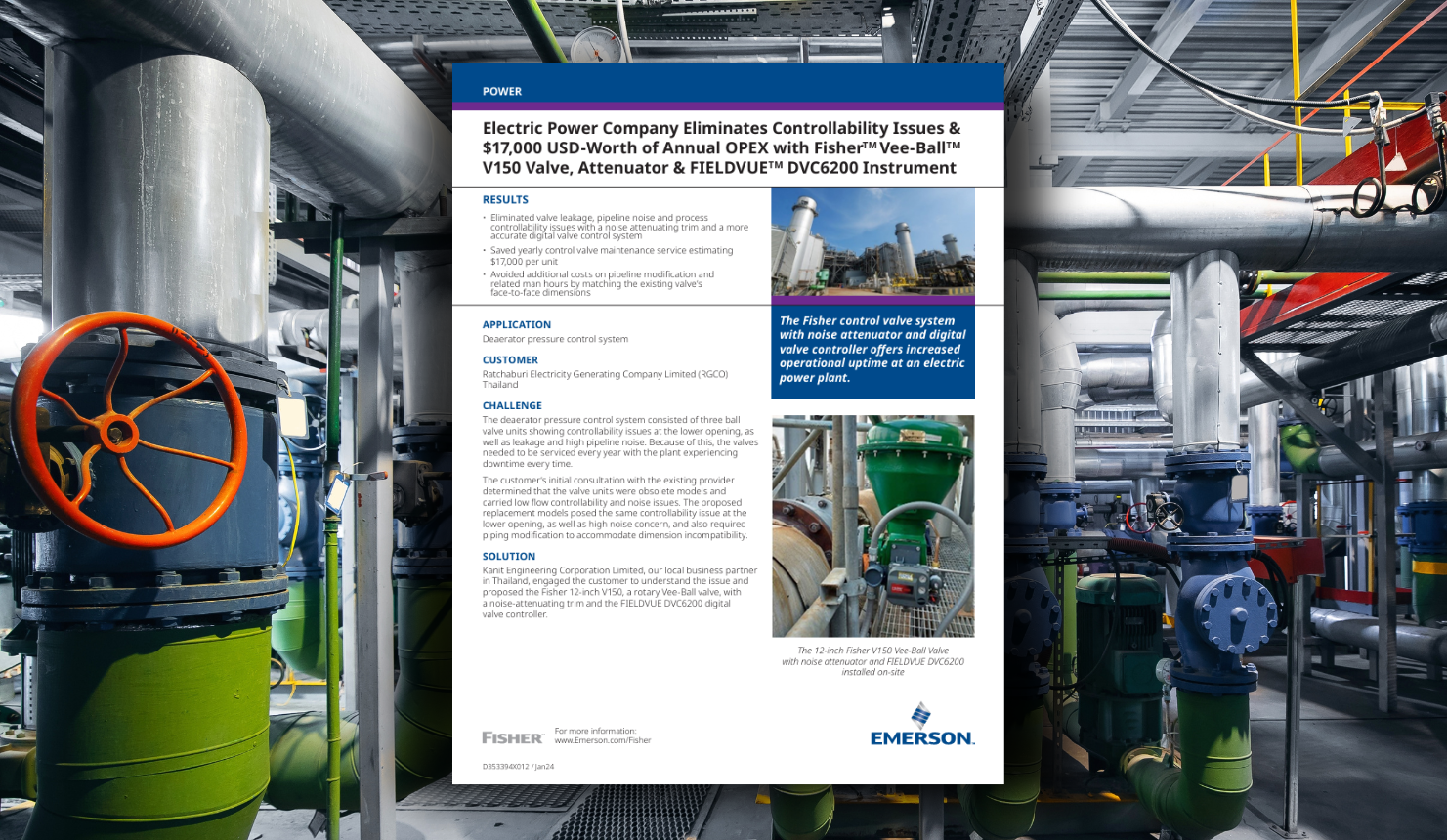Click the paragraph starting 'The deaerator pressure control system consisted'

pyautogui.click(x=619, y=441)
